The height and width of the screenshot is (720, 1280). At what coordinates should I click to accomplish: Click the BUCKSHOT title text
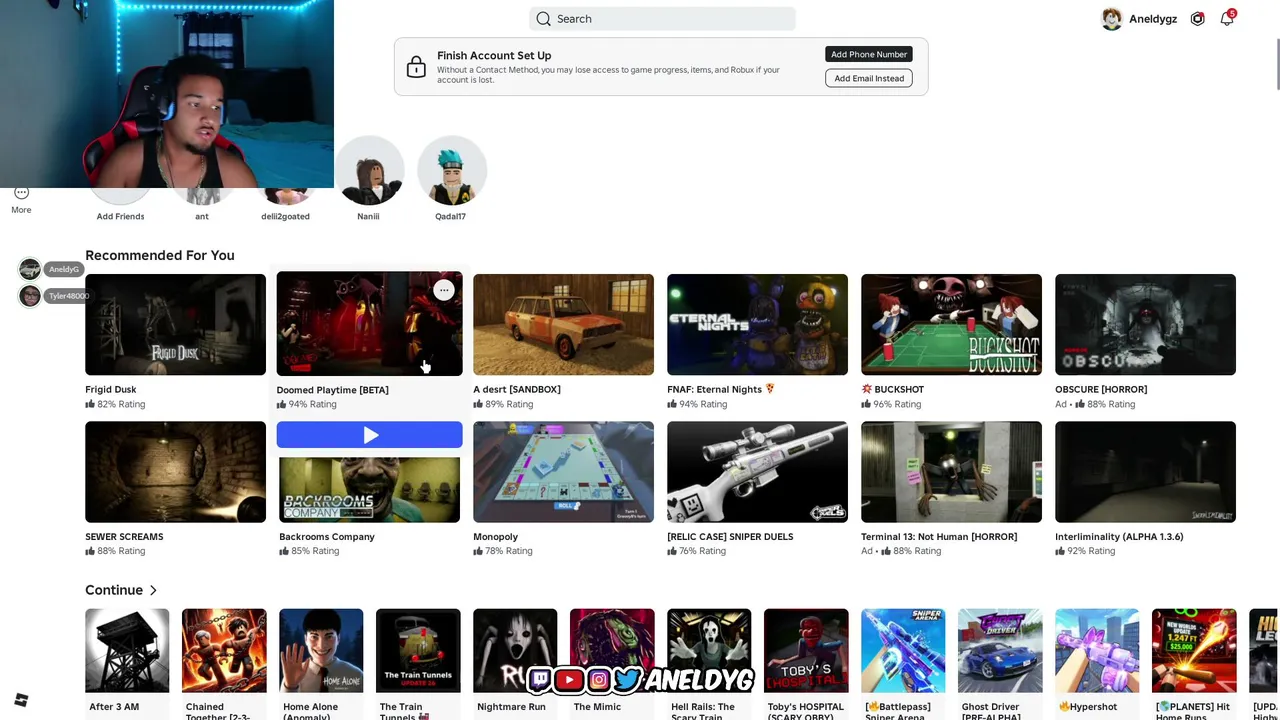[899, 389]
